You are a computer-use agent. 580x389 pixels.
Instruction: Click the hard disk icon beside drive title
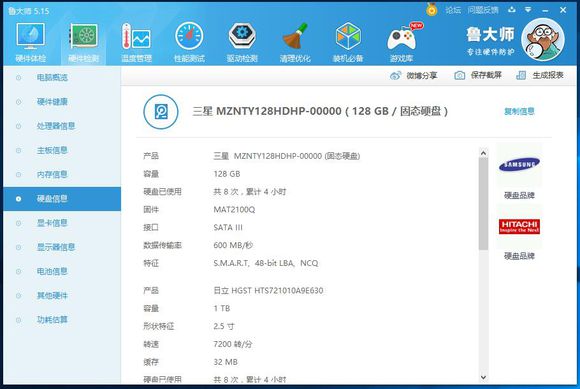click(161, 112)
